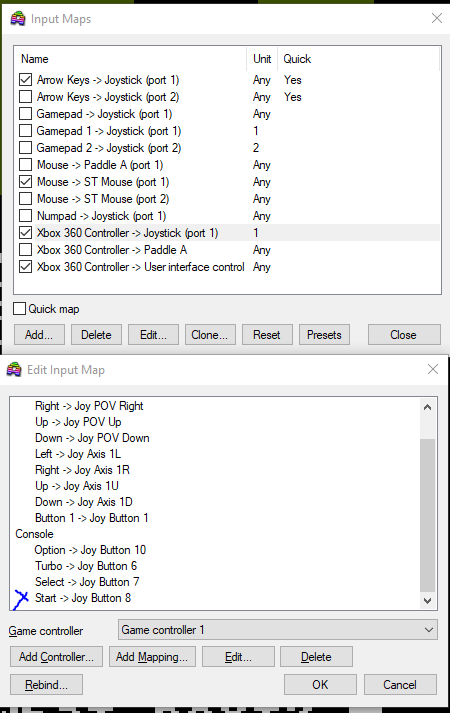Click the Add Mapping... button
The height and width of the screenshot is (713, 450).
(152, 657)
